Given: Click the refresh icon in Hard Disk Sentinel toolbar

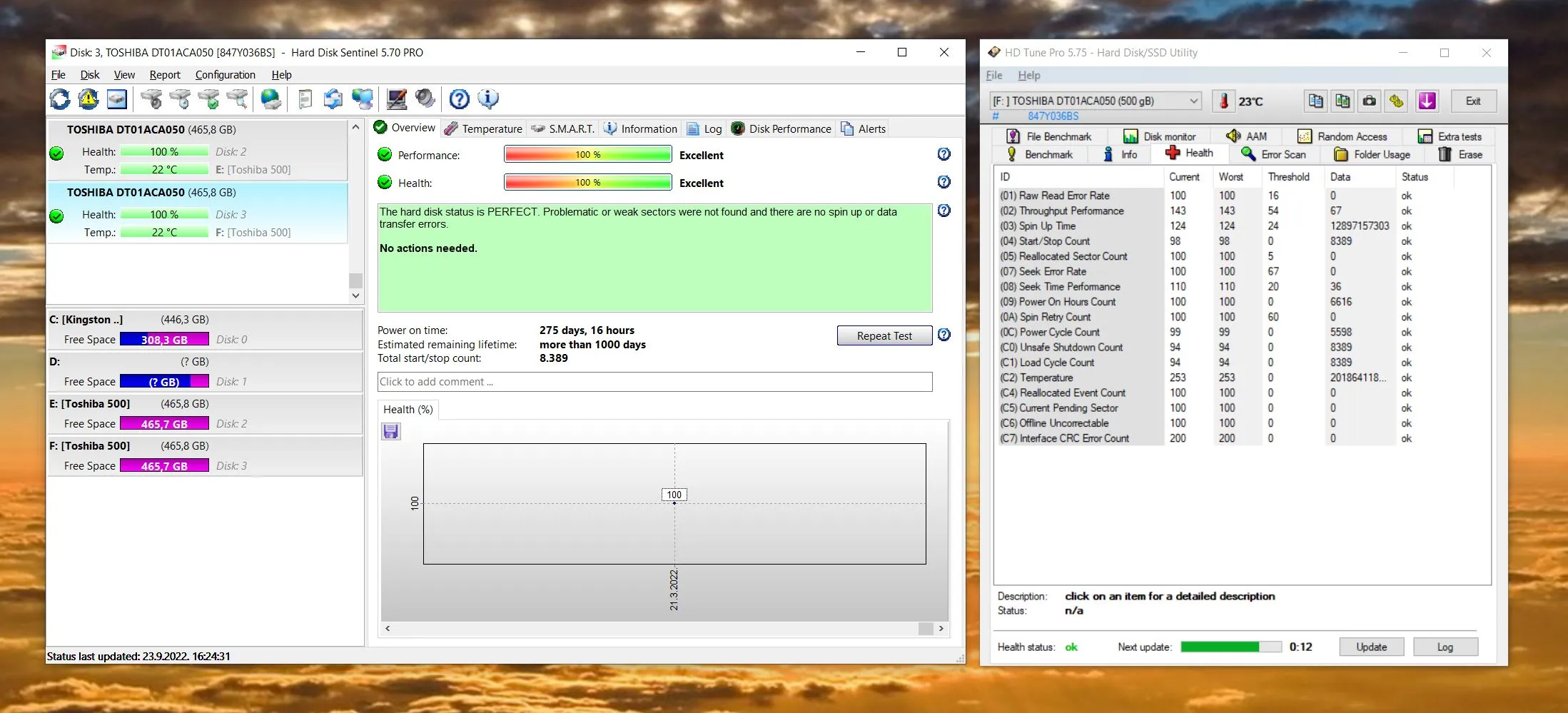Looking at the screenshot, I should click(60, 99).
